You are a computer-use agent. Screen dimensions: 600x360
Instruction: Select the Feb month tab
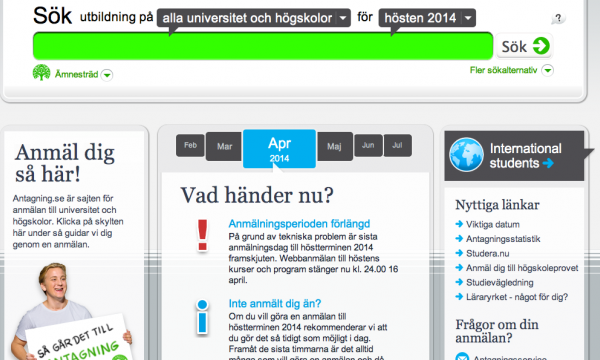point(190,145)
